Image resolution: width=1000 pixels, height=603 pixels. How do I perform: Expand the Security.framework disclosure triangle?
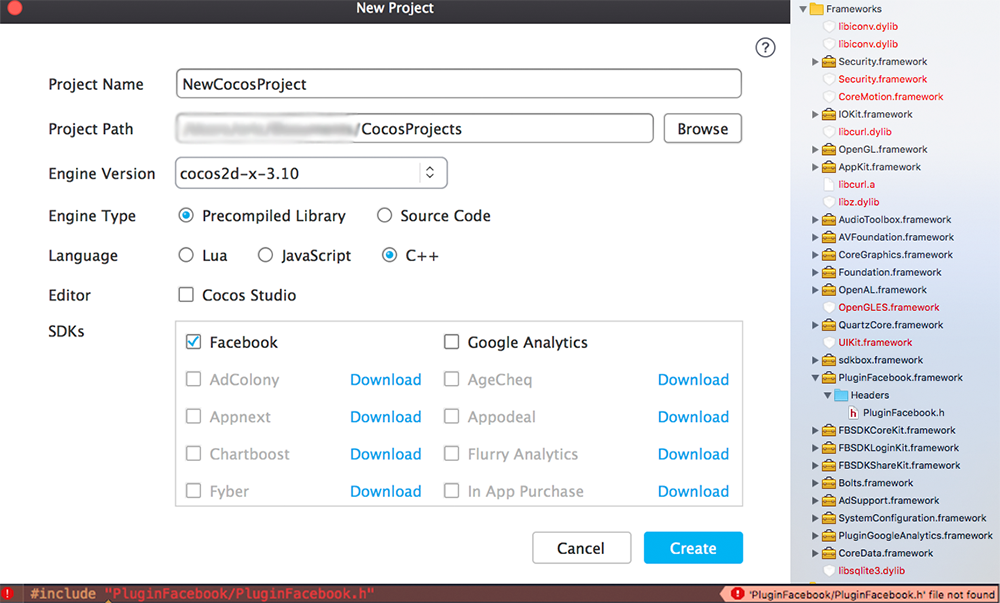[815, 62]
